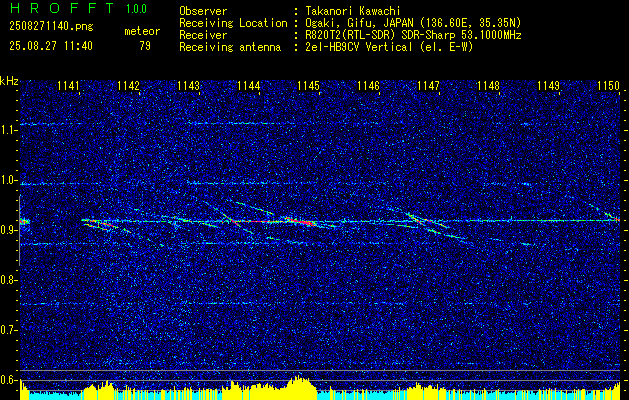
Task: Click the timestamp 25.08.27 11:40
Action: pos(51,46)
